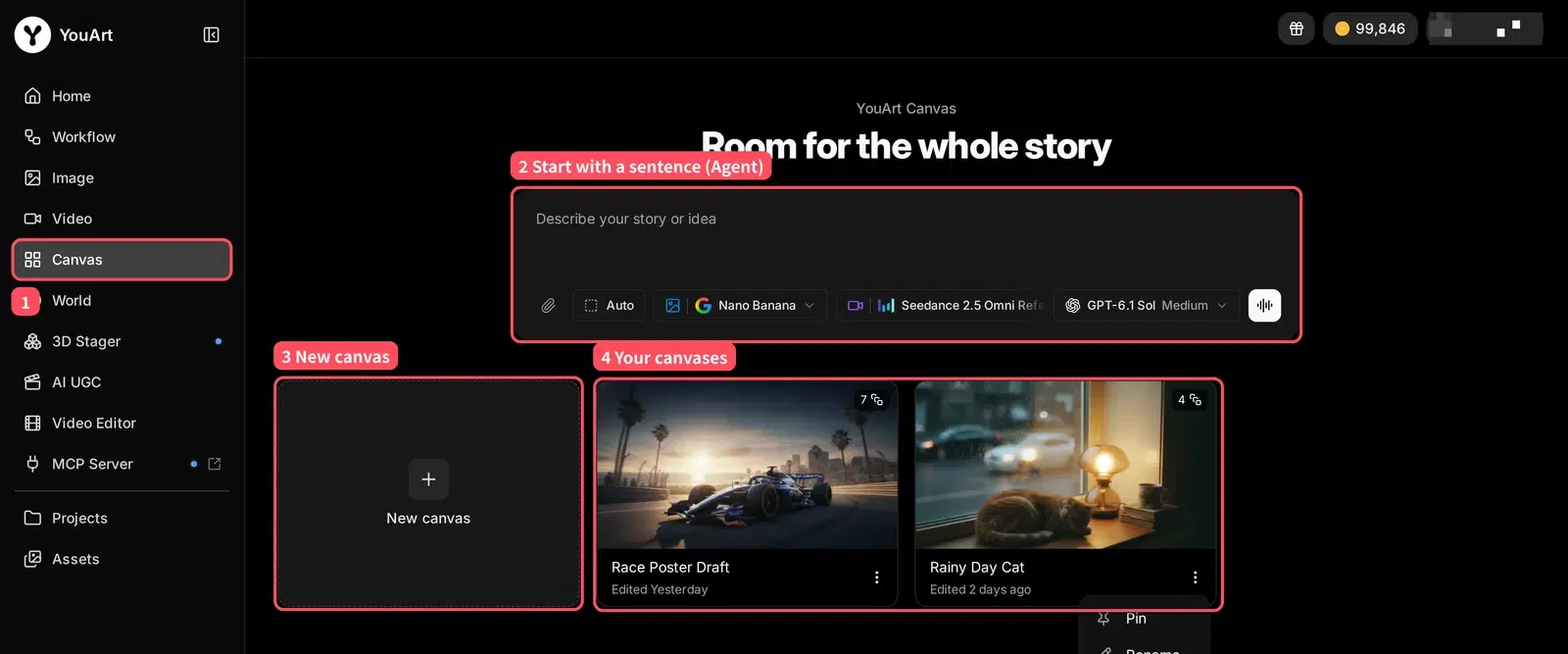This screenshot has height=654, width=1568.
Task: Open the World section
Action: point(122,300)
